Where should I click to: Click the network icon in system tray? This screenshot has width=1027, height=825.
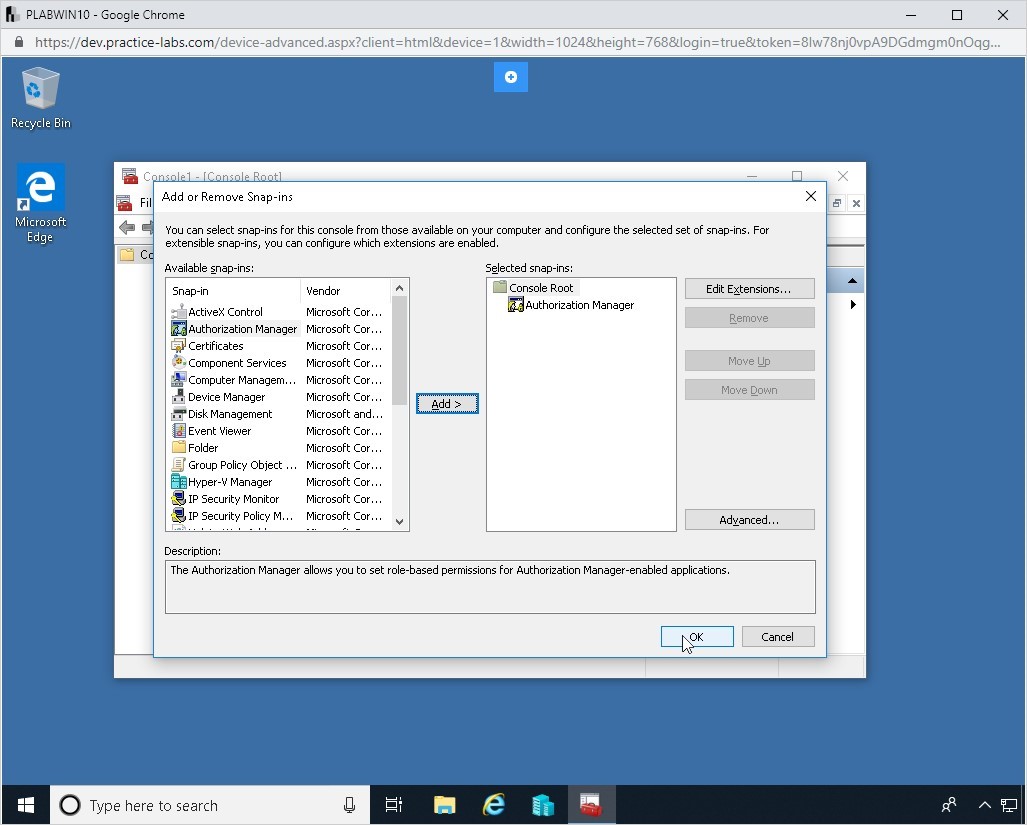[x=1009, y=805]
